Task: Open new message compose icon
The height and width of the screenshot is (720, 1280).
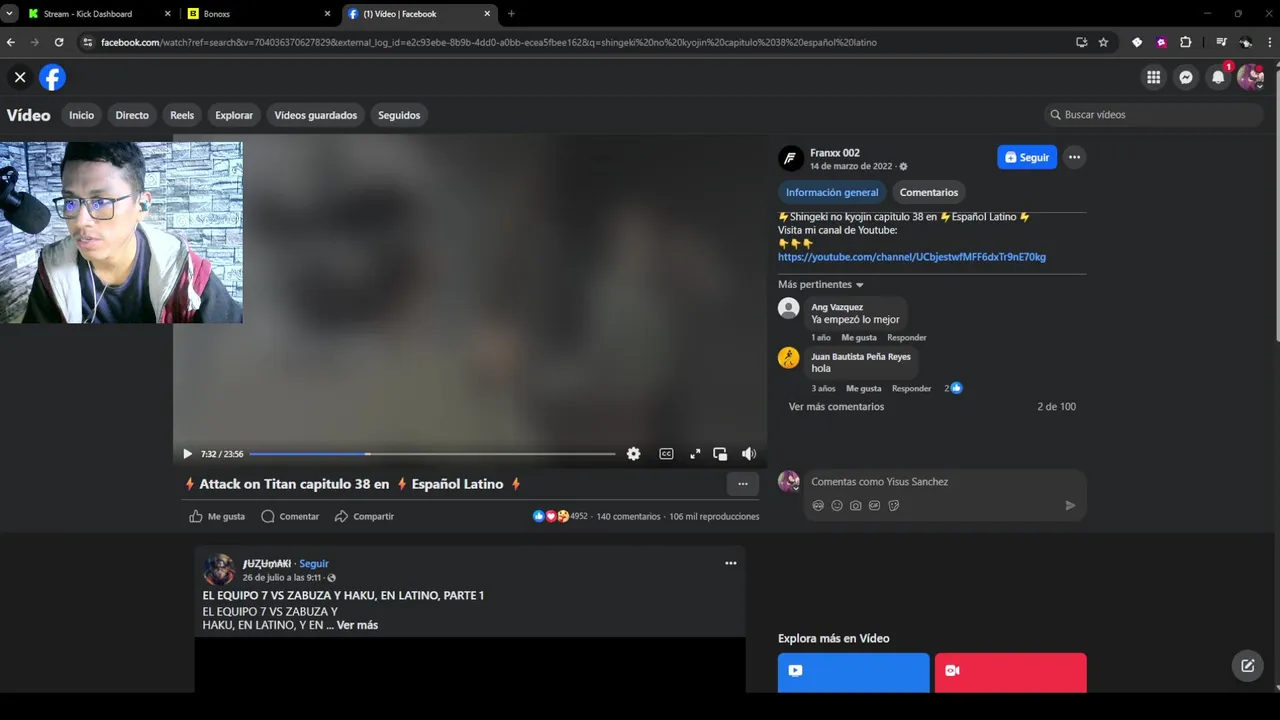Action: coord(1248,665)
